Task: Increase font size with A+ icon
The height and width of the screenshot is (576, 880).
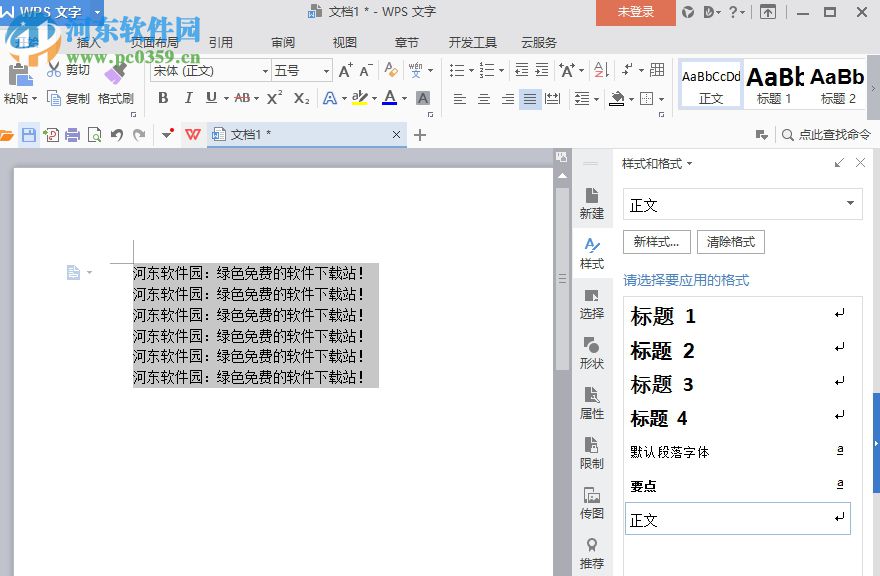Action: tap(346, 70)
